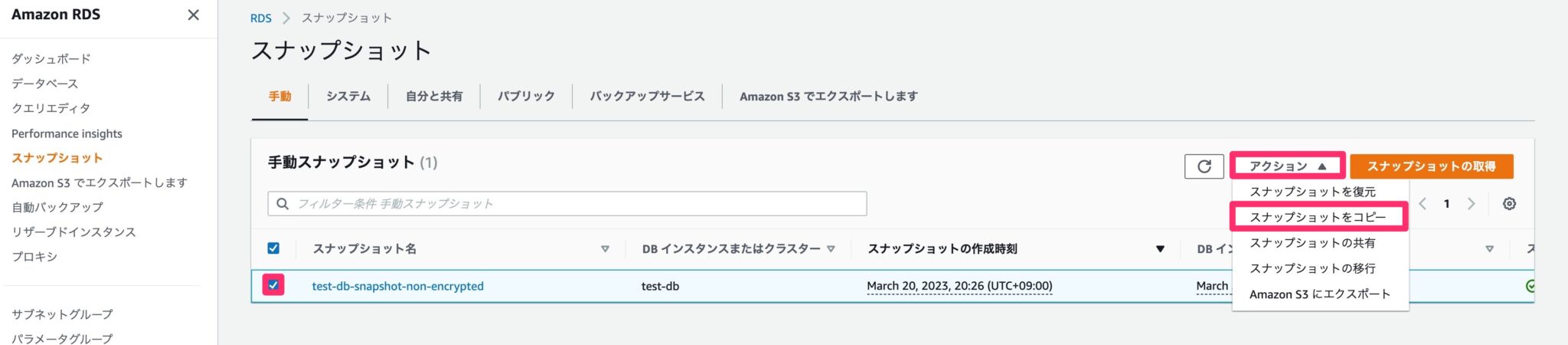Image resolution: width=1568 pixels, height=345 pixels.
Task: Click the refresh snapshots icon button
Action: (x=1204, y=166)
